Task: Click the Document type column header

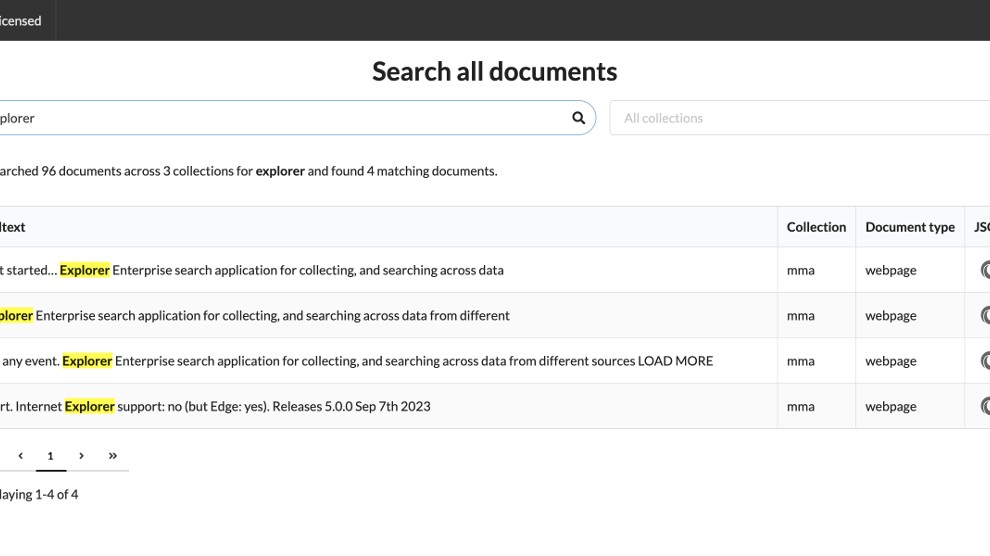Action: 910,227
